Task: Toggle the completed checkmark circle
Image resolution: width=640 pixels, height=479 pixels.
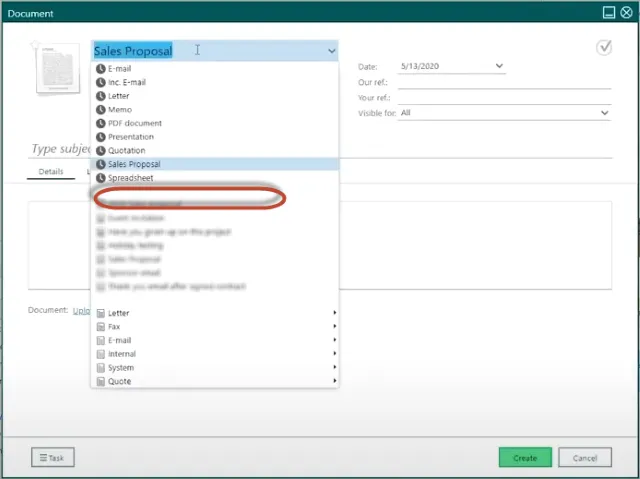Action: [x=604, y=48]
